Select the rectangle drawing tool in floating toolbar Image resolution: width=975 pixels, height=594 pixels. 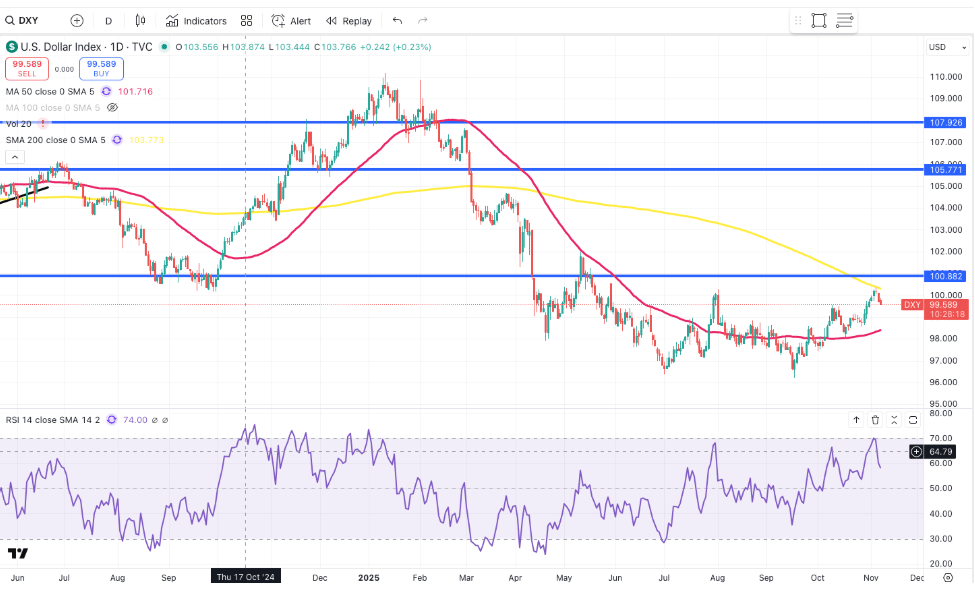(x=819, y=20)
